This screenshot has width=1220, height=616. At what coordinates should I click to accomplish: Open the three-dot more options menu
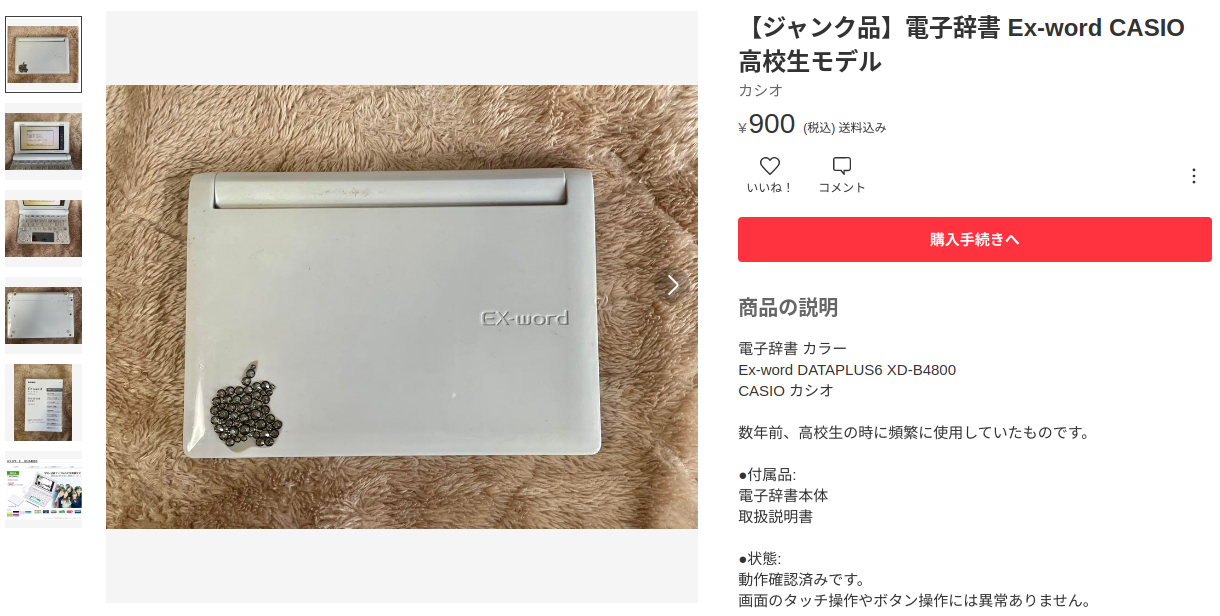tap(1193, 176)
